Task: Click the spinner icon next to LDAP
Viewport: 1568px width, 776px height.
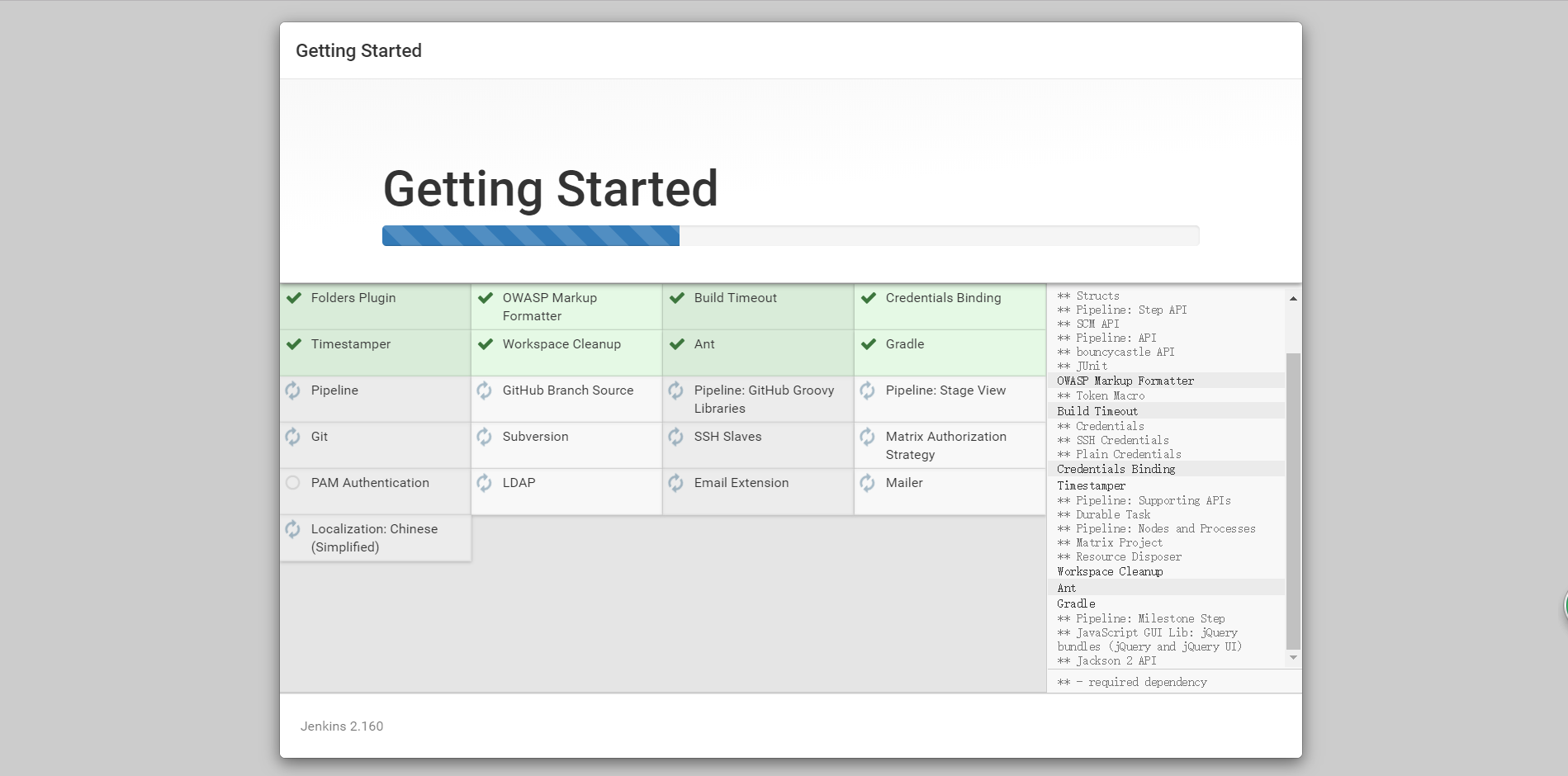Action: [485, 483]
